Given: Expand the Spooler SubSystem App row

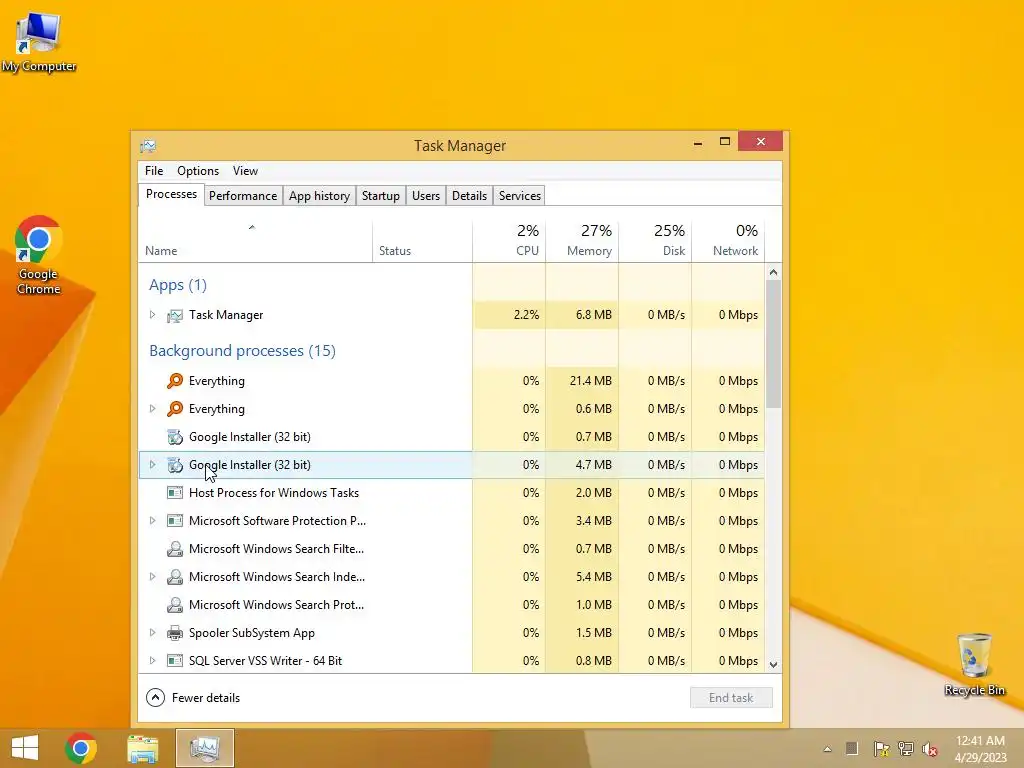Looking at the screenshot, I should (x=152, y=633).
